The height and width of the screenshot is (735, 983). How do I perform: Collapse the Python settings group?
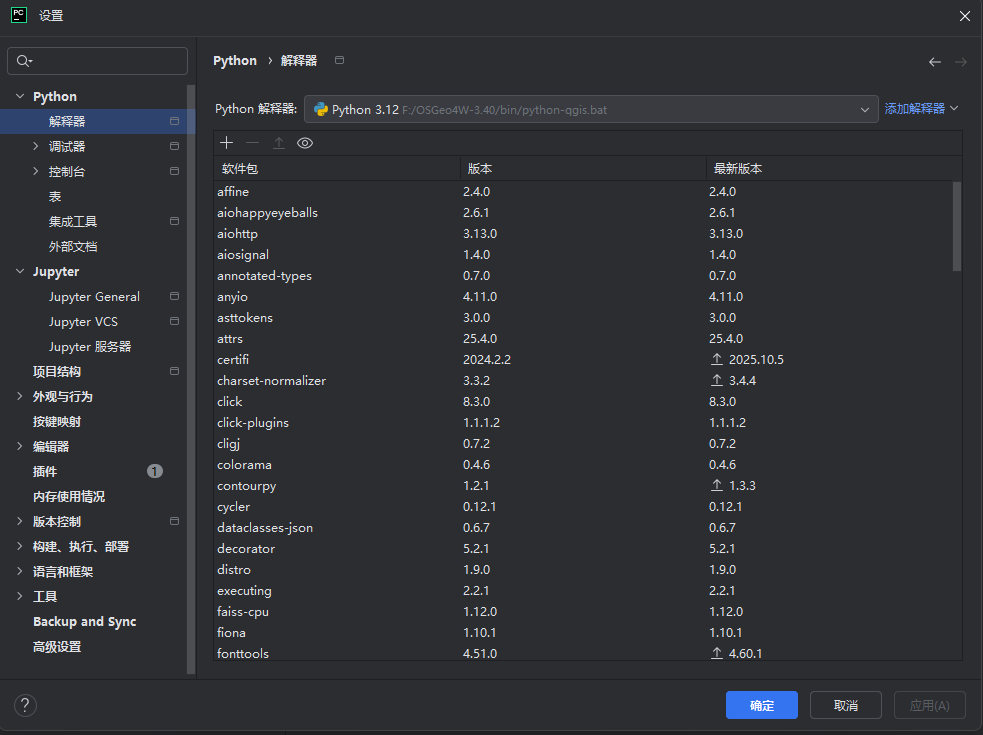(20, 96)
